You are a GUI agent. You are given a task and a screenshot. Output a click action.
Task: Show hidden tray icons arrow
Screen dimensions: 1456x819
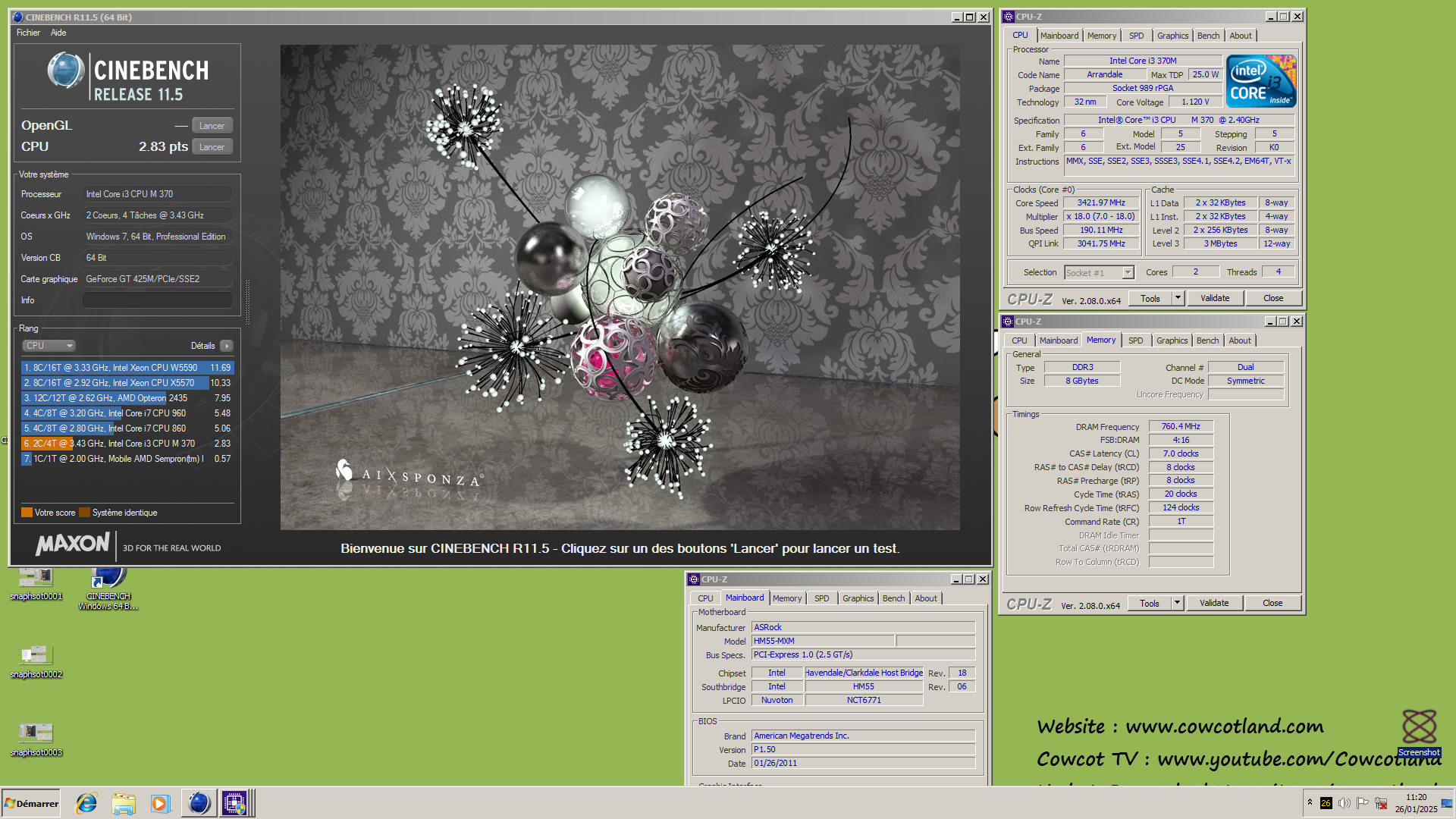coord(1309,802)
